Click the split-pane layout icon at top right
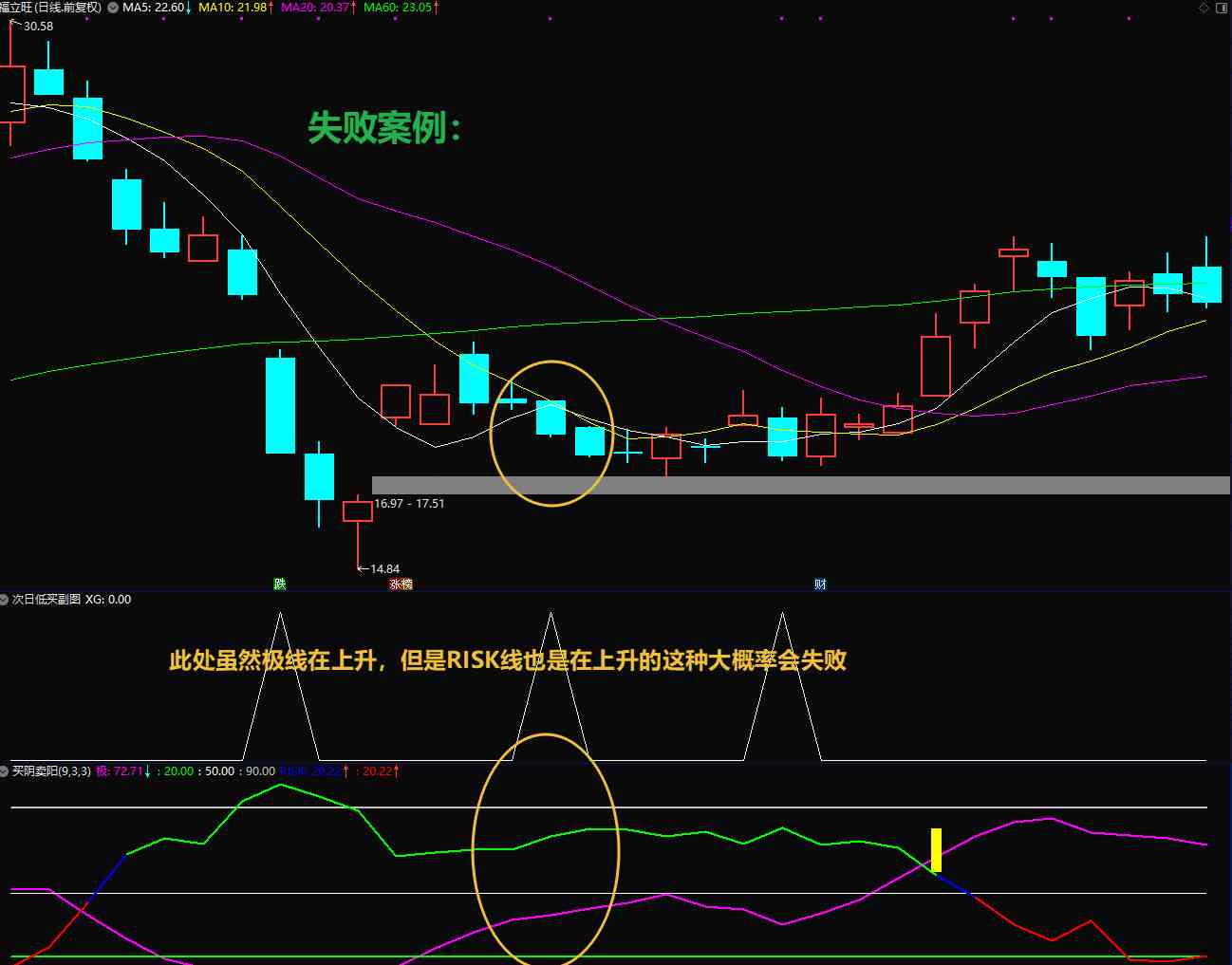Screen dimensions: 1232x965 click(x=1220, y=8)
